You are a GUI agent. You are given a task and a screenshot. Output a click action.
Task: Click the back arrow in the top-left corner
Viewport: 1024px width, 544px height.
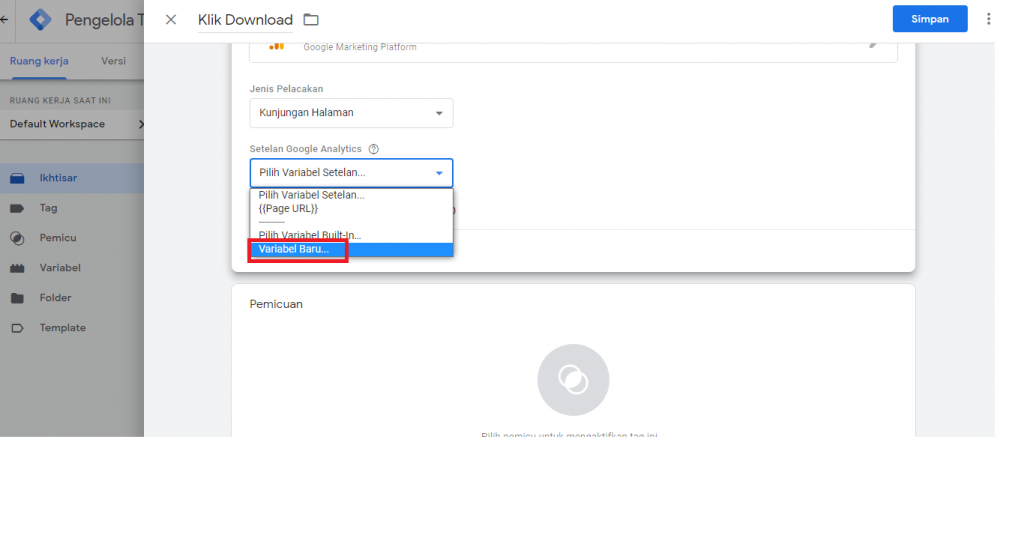point(5,20)
